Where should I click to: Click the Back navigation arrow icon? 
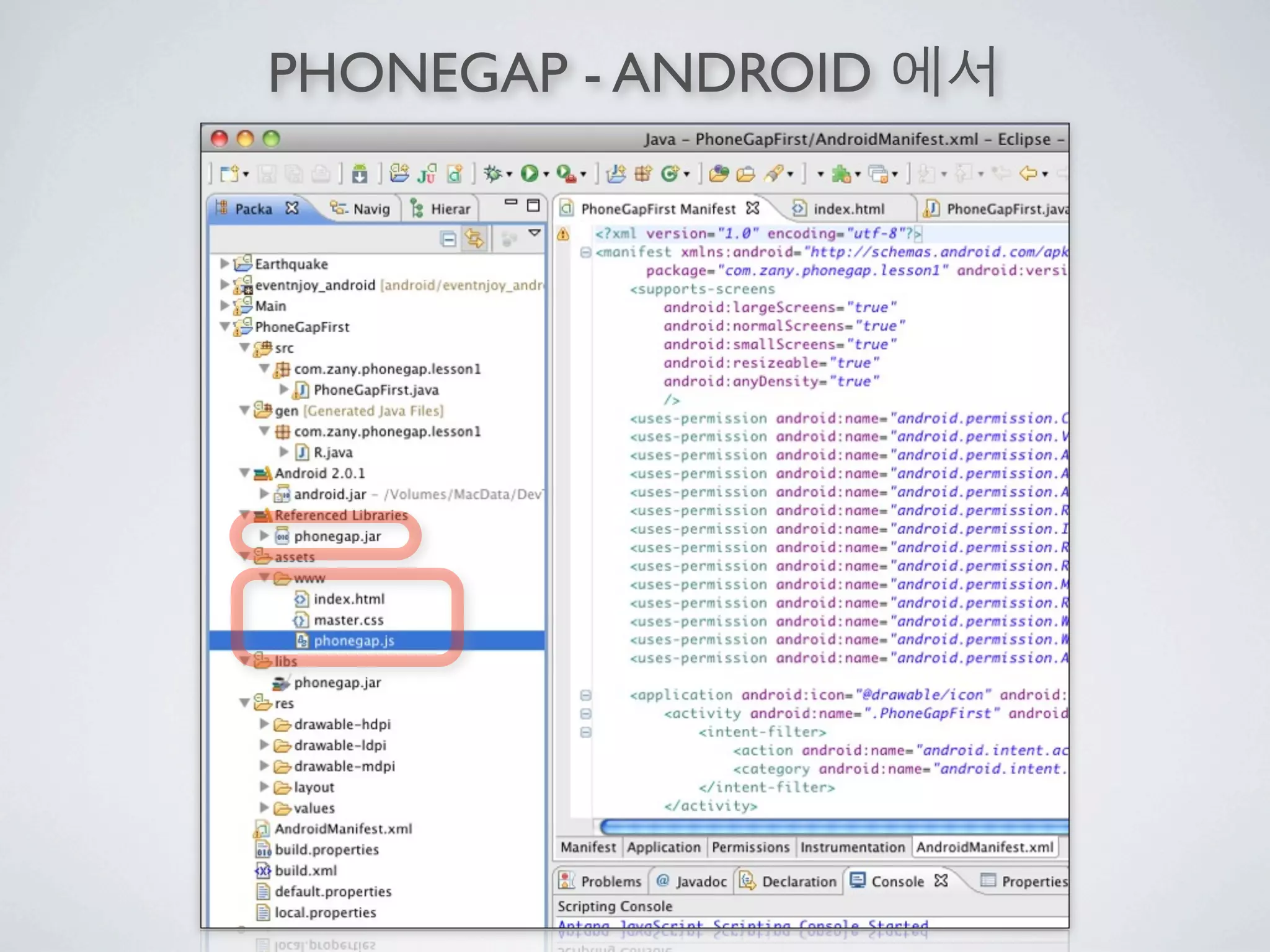click(1028, 174)
